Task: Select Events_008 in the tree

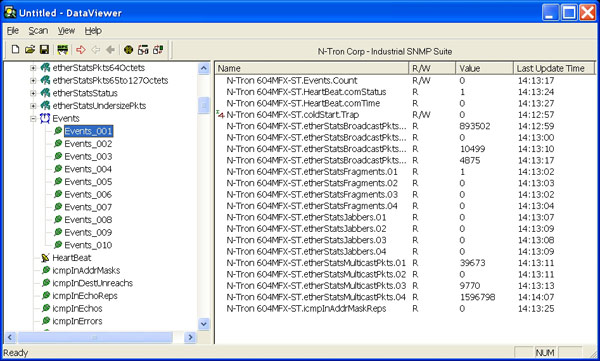Action: point(88,220)
